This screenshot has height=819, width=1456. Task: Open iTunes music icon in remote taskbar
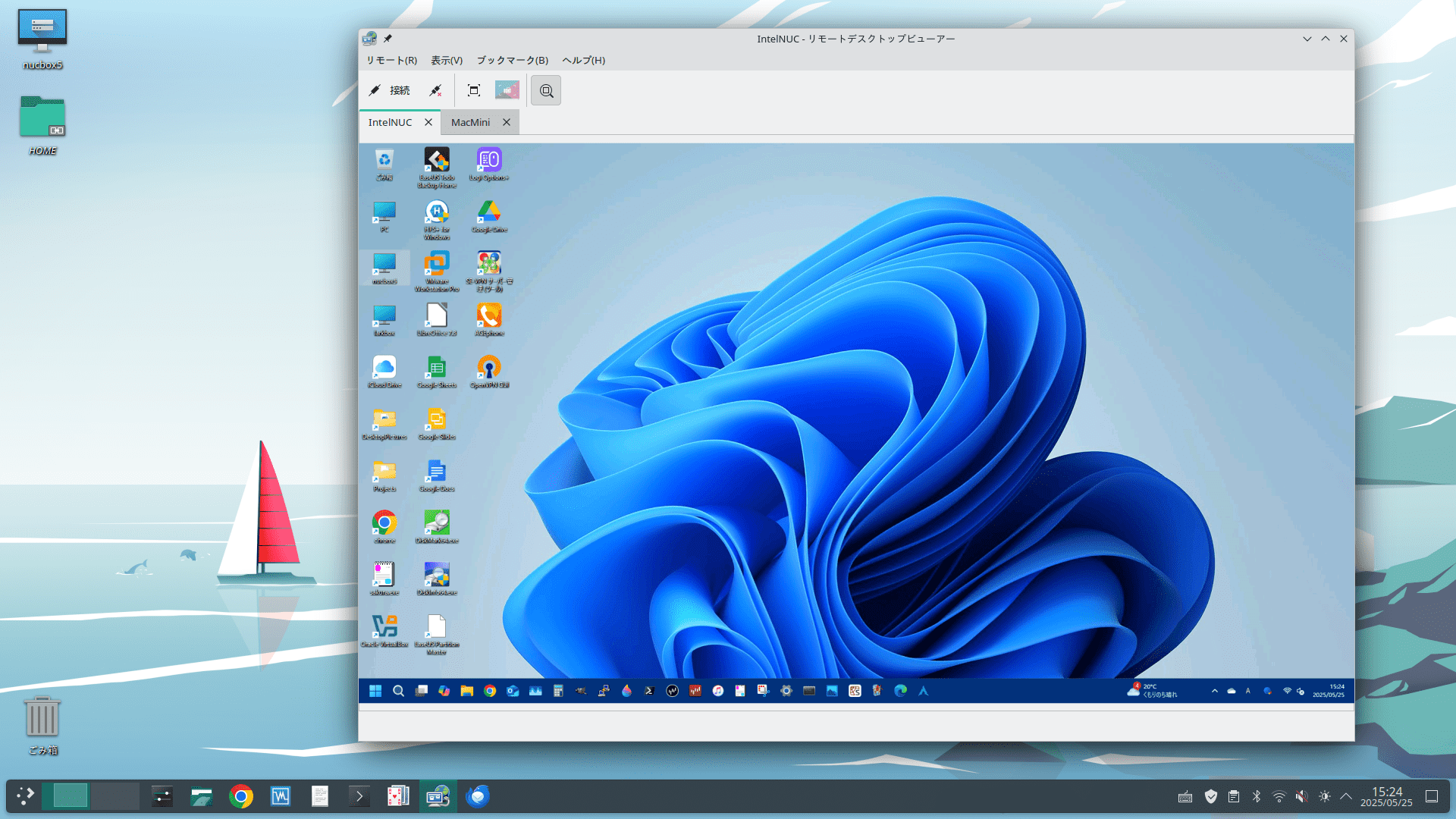pos(717,691)
